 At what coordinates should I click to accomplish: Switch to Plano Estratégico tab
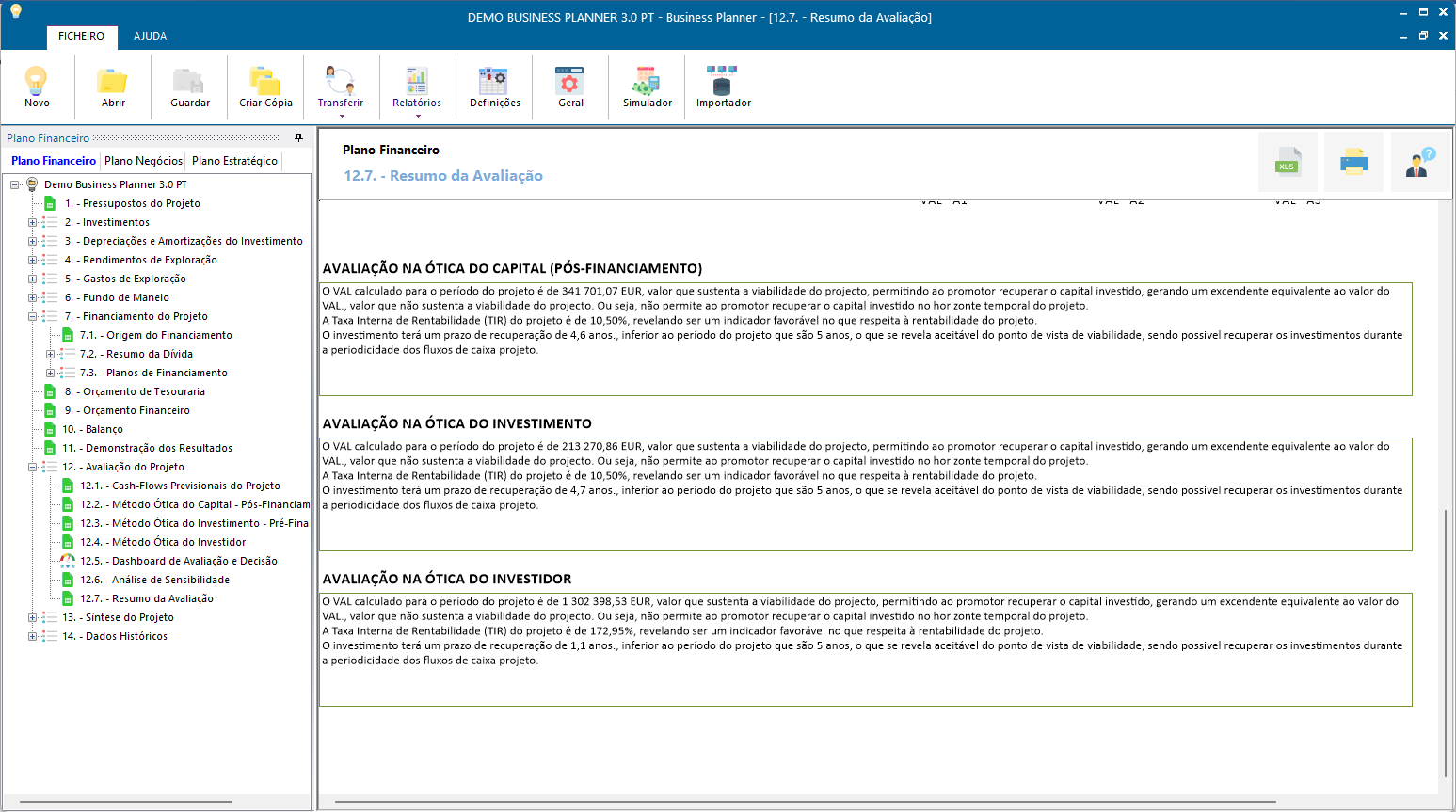(x=234, y=161)
